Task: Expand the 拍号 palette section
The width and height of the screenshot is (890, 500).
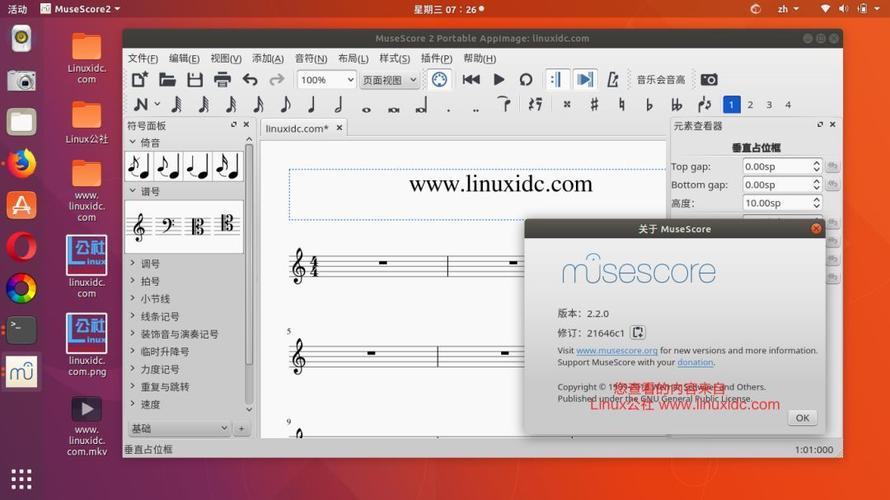Action: point(132,281)
